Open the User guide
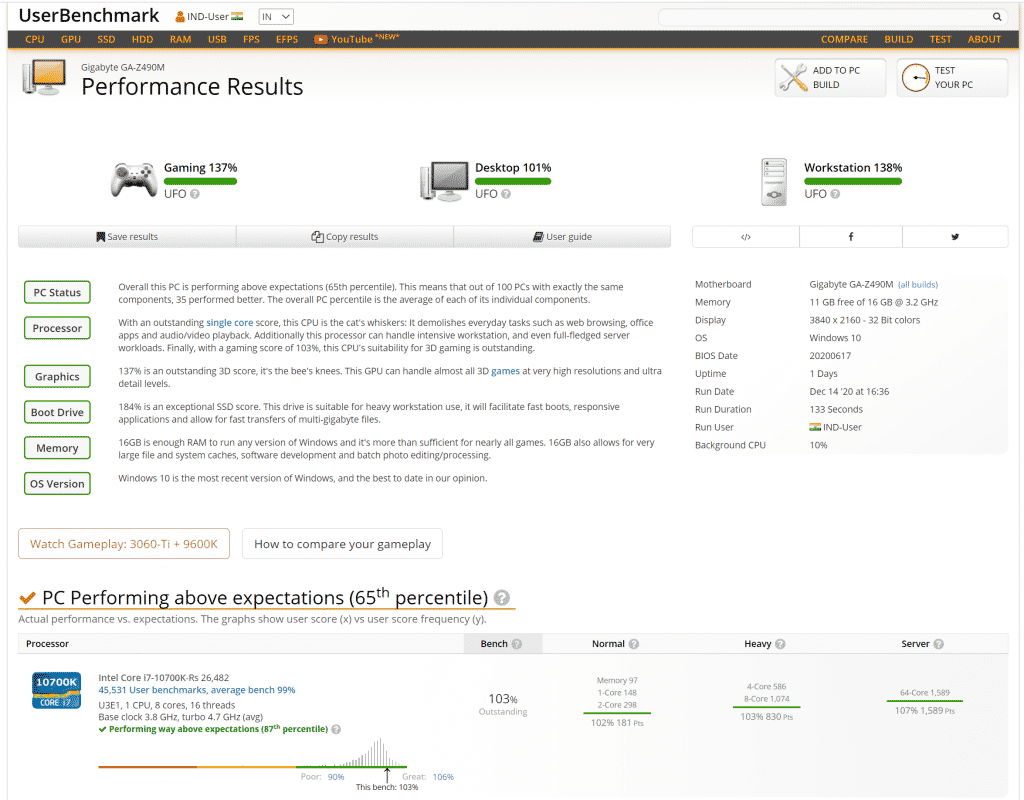Screen dimensions: 1024x800 tap(562, 237)
